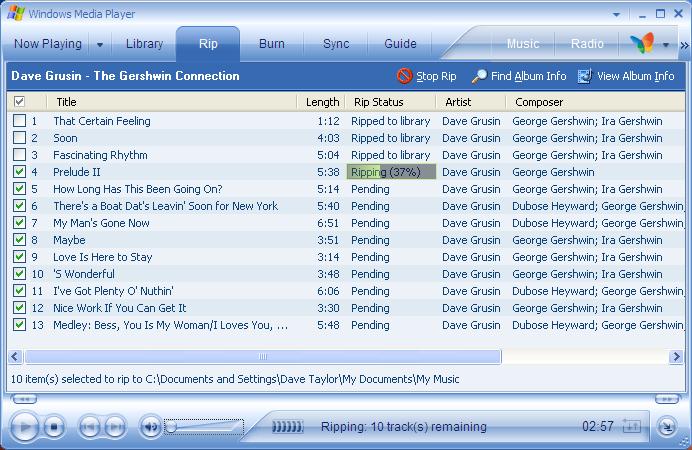Click the volume slider
Screen dimensions: 692x450
[x=204, y=427]
